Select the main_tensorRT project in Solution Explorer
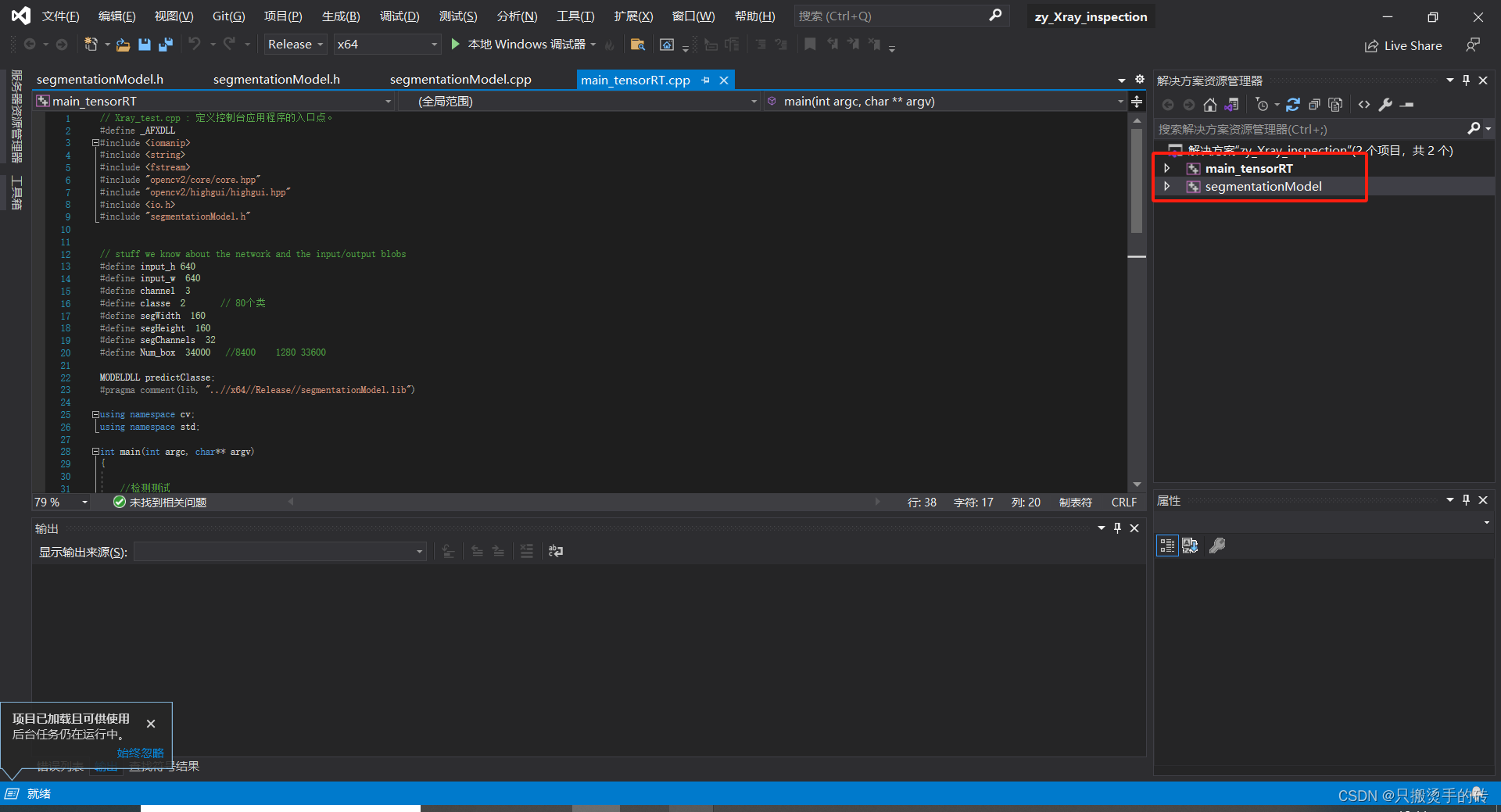Viewport: 1501px width, 812px height. click(1248, 168)
